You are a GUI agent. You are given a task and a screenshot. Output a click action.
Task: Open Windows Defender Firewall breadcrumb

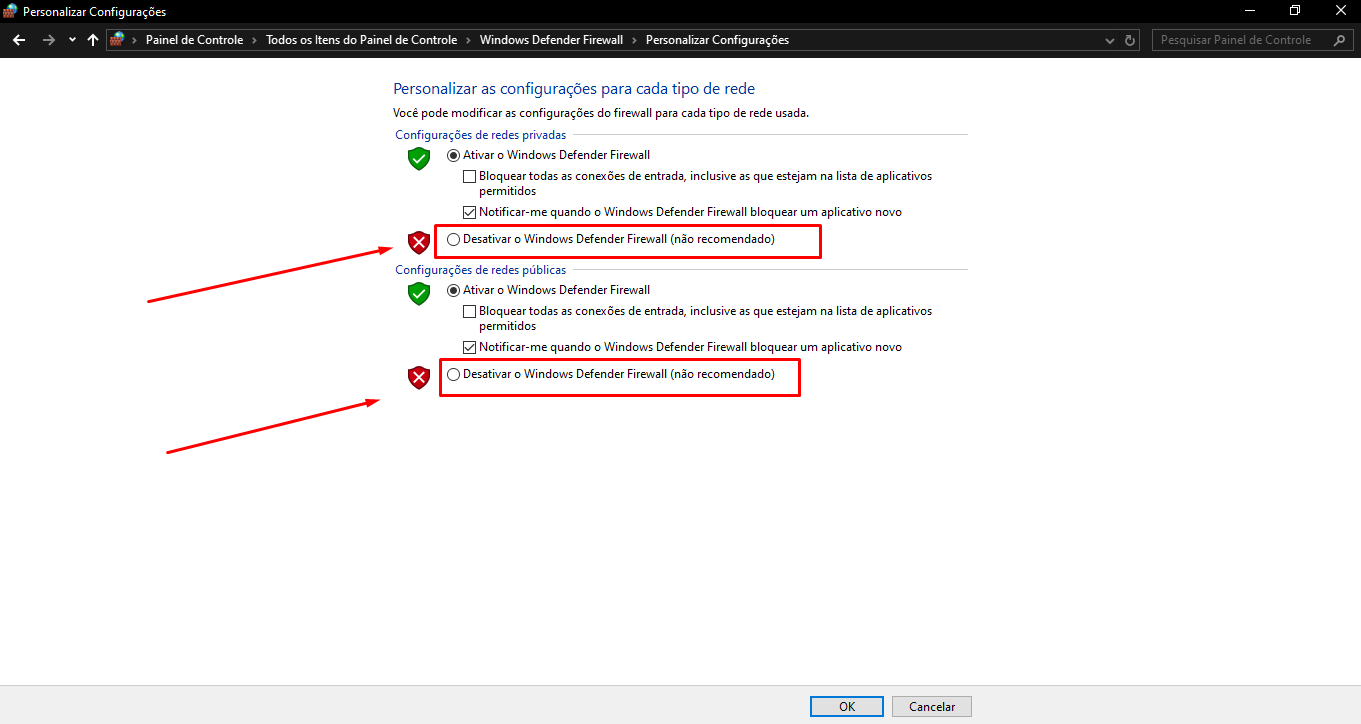point(551,40)
